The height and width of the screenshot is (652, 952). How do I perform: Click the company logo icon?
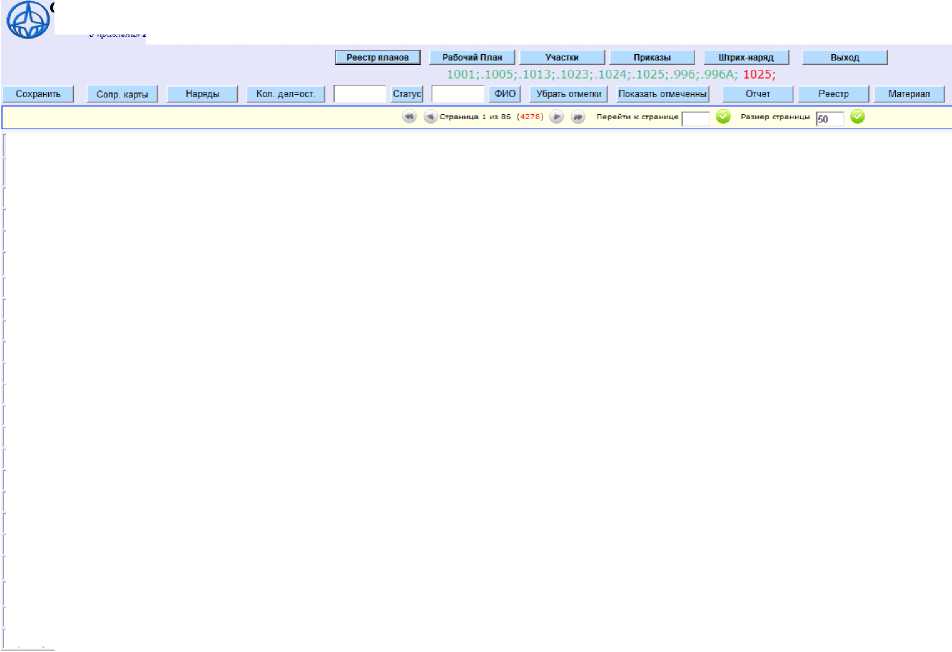tap(28, 20)
